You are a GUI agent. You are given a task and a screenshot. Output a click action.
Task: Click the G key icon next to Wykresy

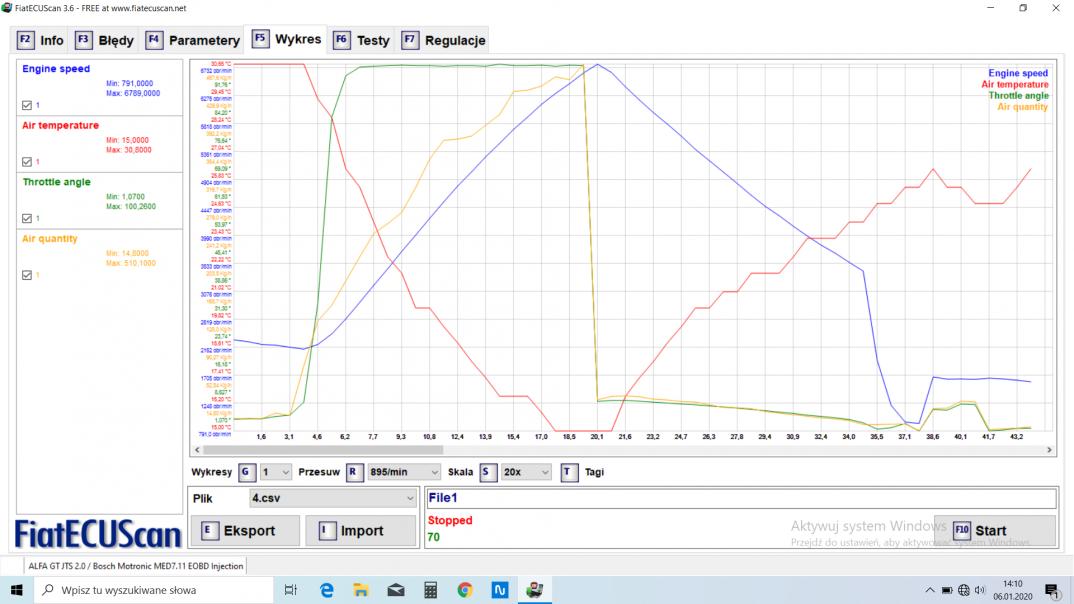[x=248, y=472]
